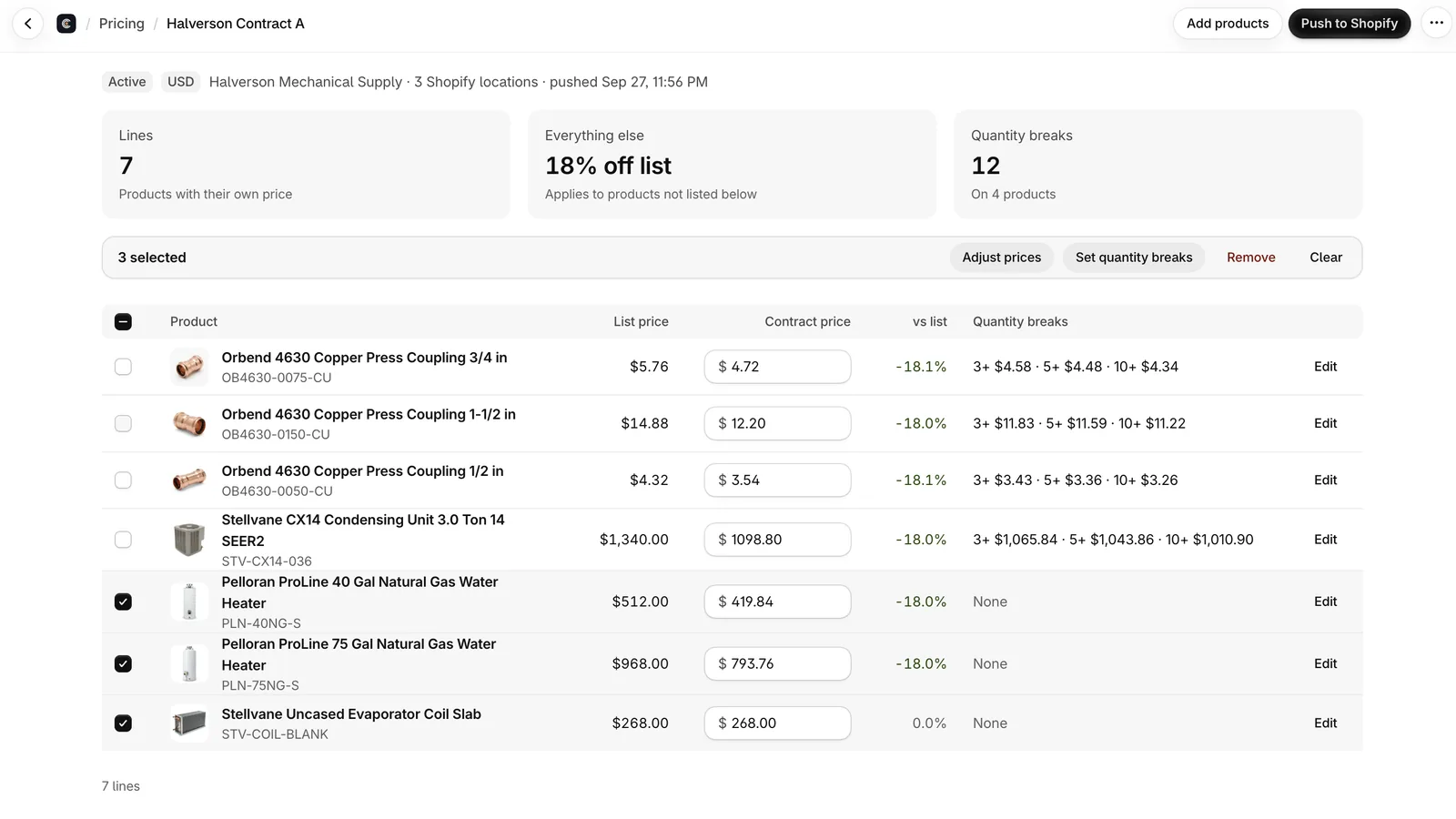Edit the Orbend Coupling 3/4 in line

(1325, 367)
